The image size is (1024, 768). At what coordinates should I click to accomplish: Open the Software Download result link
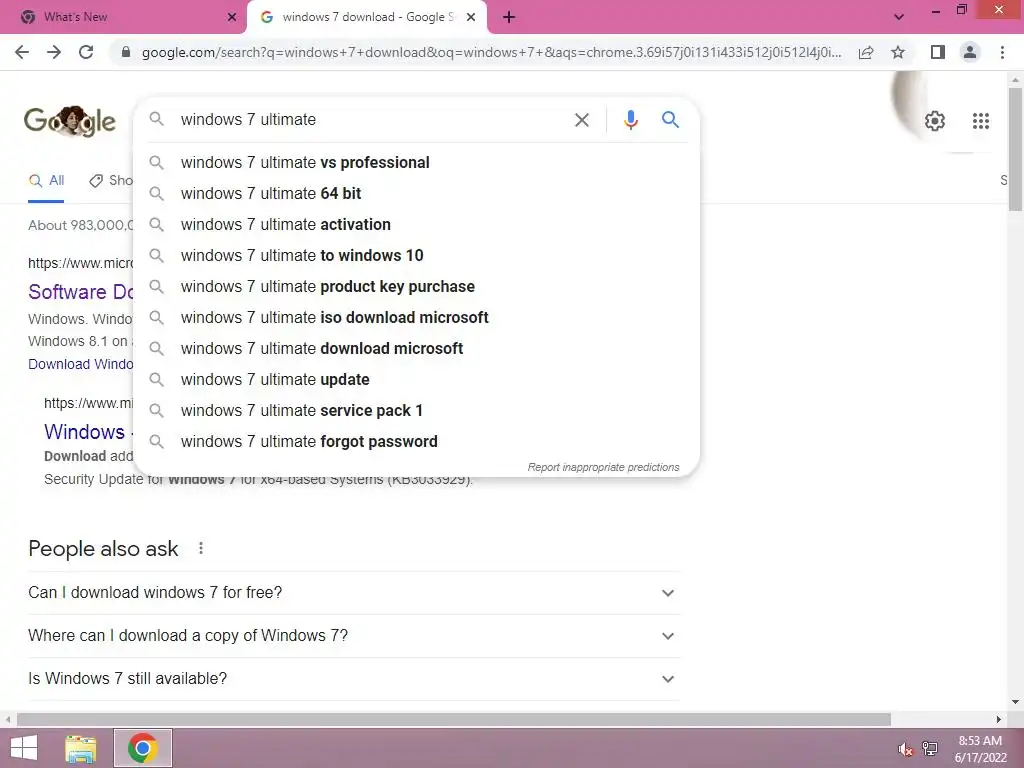pos(81,292)
